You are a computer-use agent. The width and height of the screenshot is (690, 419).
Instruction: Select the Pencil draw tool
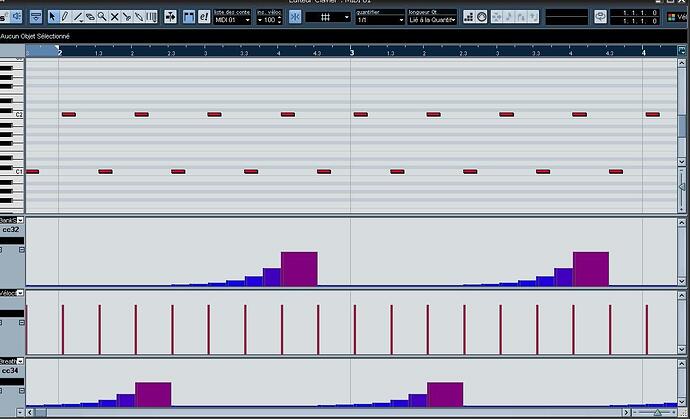(65, 17)
